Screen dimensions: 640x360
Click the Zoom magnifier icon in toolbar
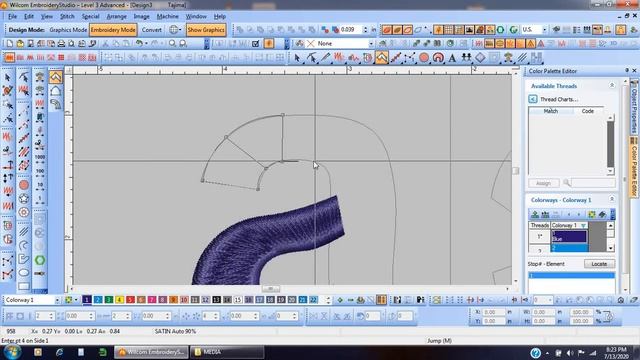pos(173,44)
